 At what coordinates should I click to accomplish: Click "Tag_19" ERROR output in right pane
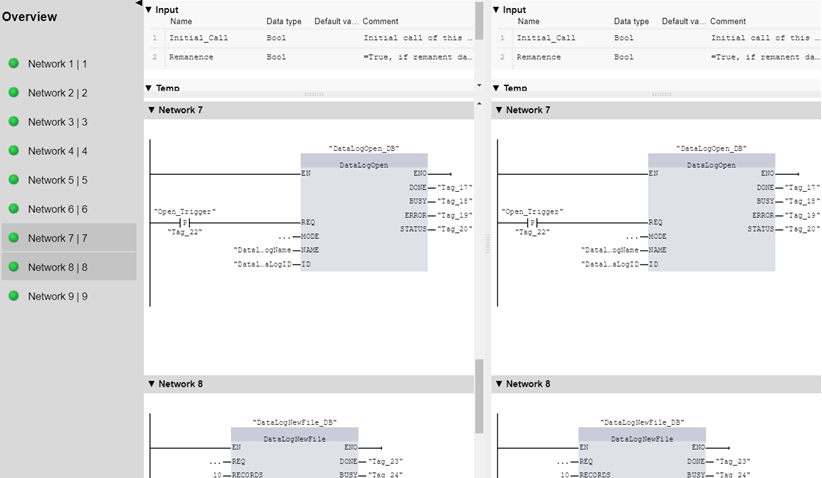pos(802,215)
